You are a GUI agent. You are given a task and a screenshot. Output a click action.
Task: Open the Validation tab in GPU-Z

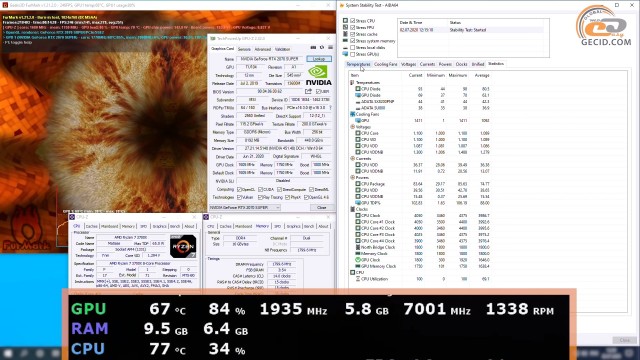click(x=282, y=49)
